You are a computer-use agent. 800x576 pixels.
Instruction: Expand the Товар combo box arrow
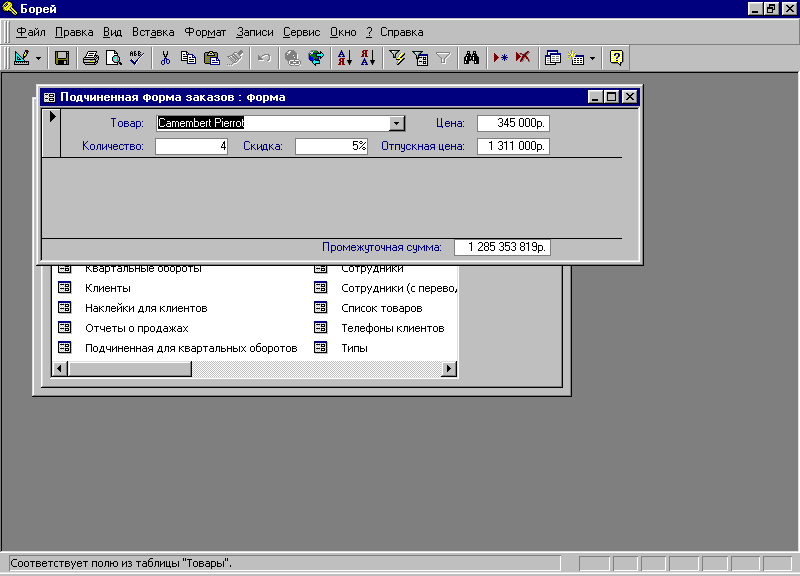pos(396,123)
